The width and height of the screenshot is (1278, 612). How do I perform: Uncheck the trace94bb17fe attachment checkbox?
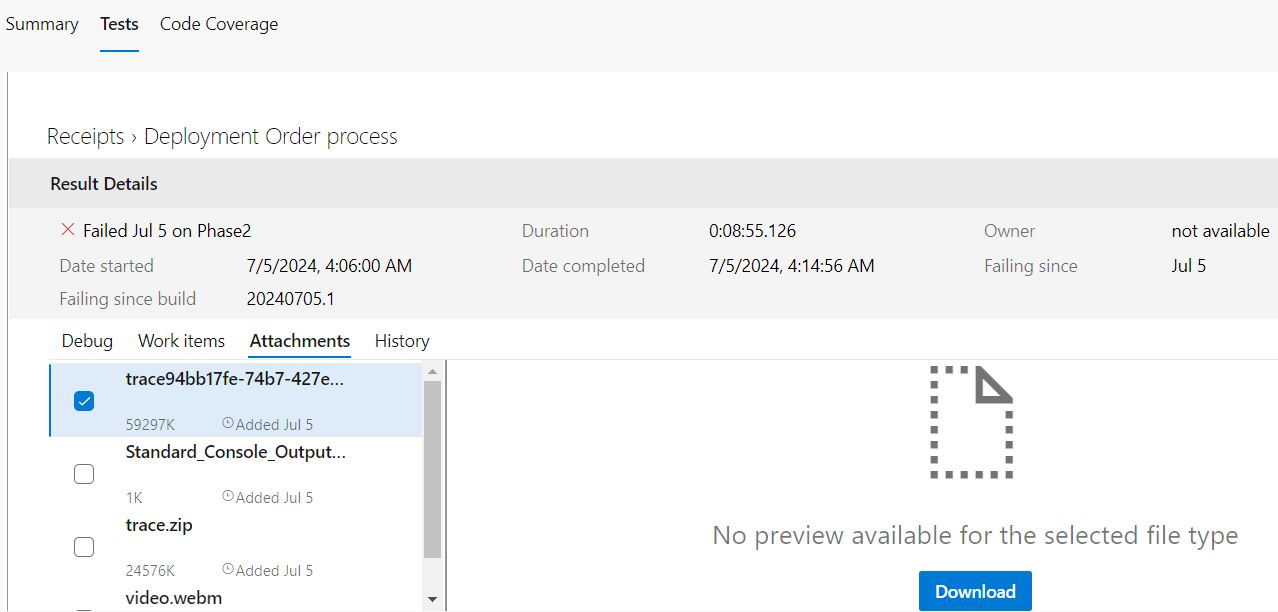pos(85,401)
